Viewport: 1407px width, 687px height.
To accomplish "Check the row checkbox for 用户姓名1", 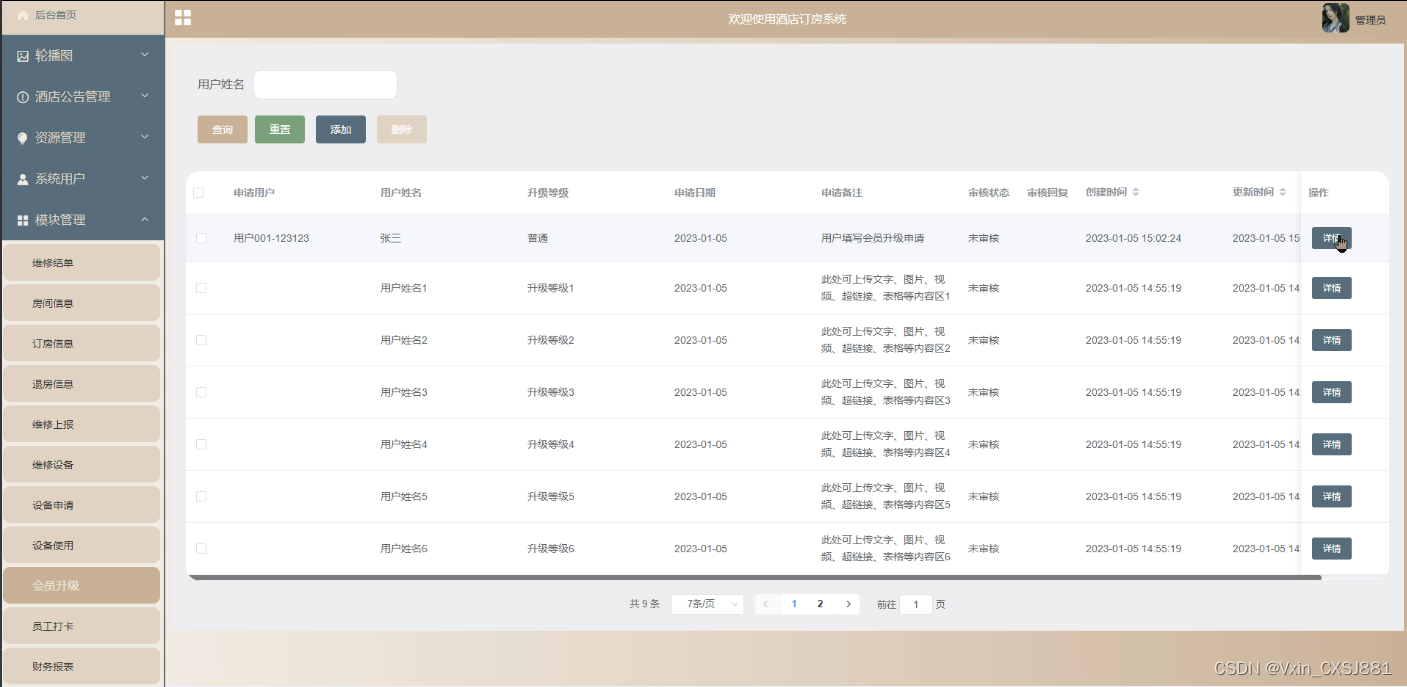I will tap(201, 288).
